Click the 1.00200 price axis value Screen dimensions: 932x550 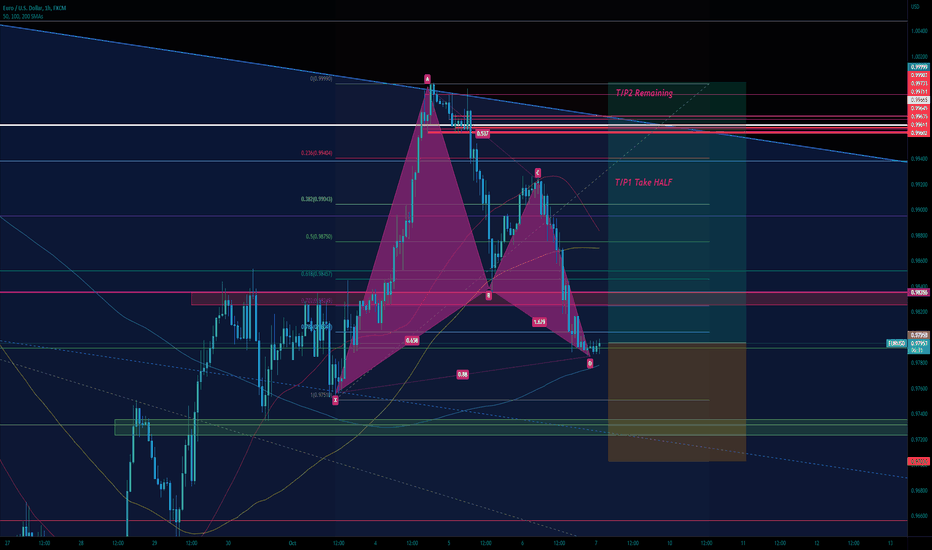(919, 56)
